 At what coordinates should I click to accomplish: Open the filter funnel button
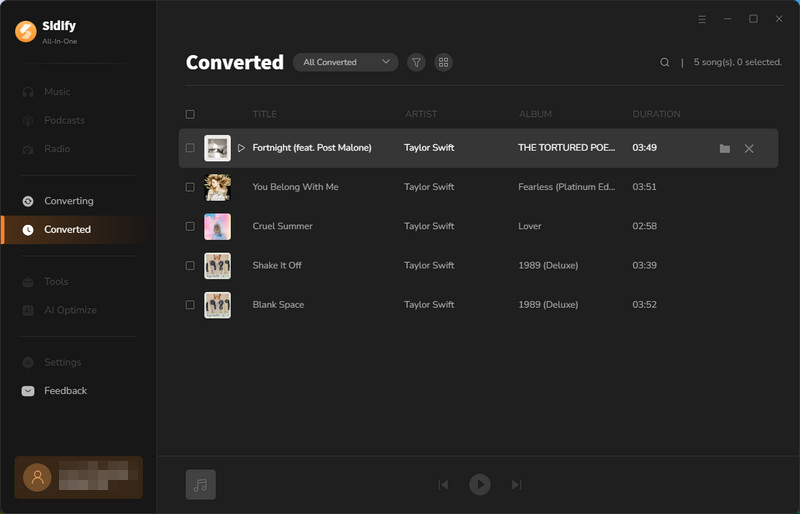pos(416,62)
